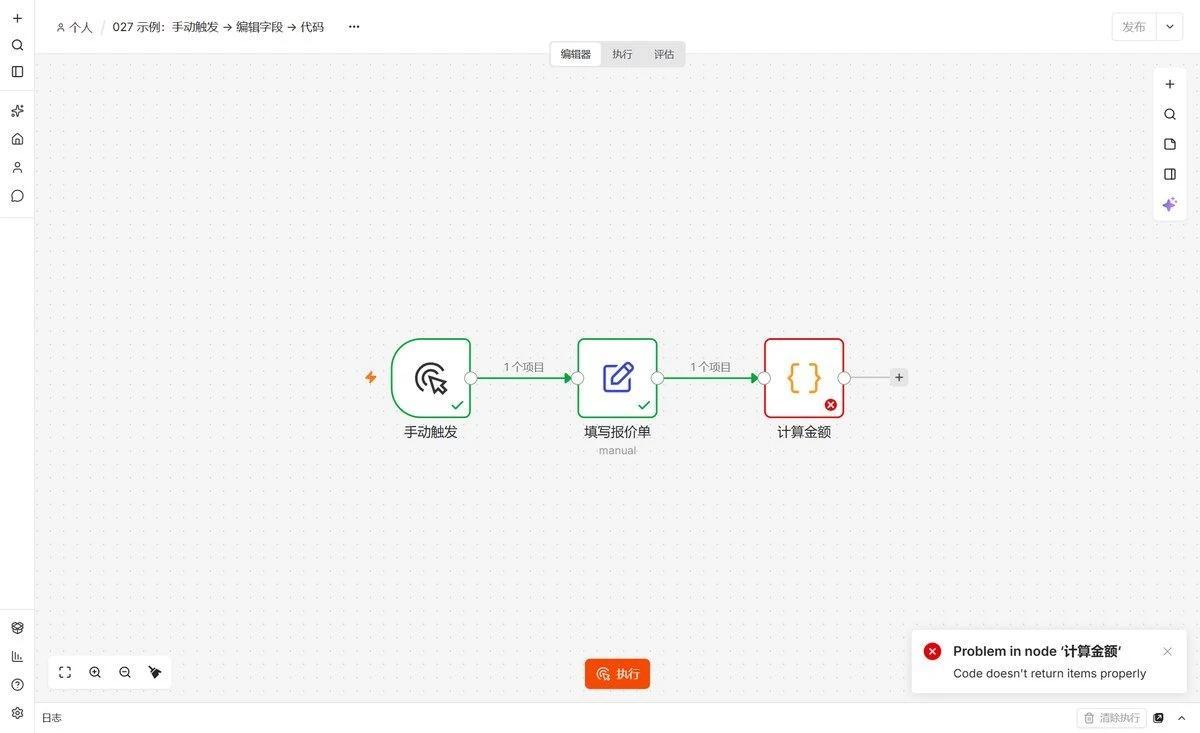Open the cube templates icon in sidebar

[17, 628]
